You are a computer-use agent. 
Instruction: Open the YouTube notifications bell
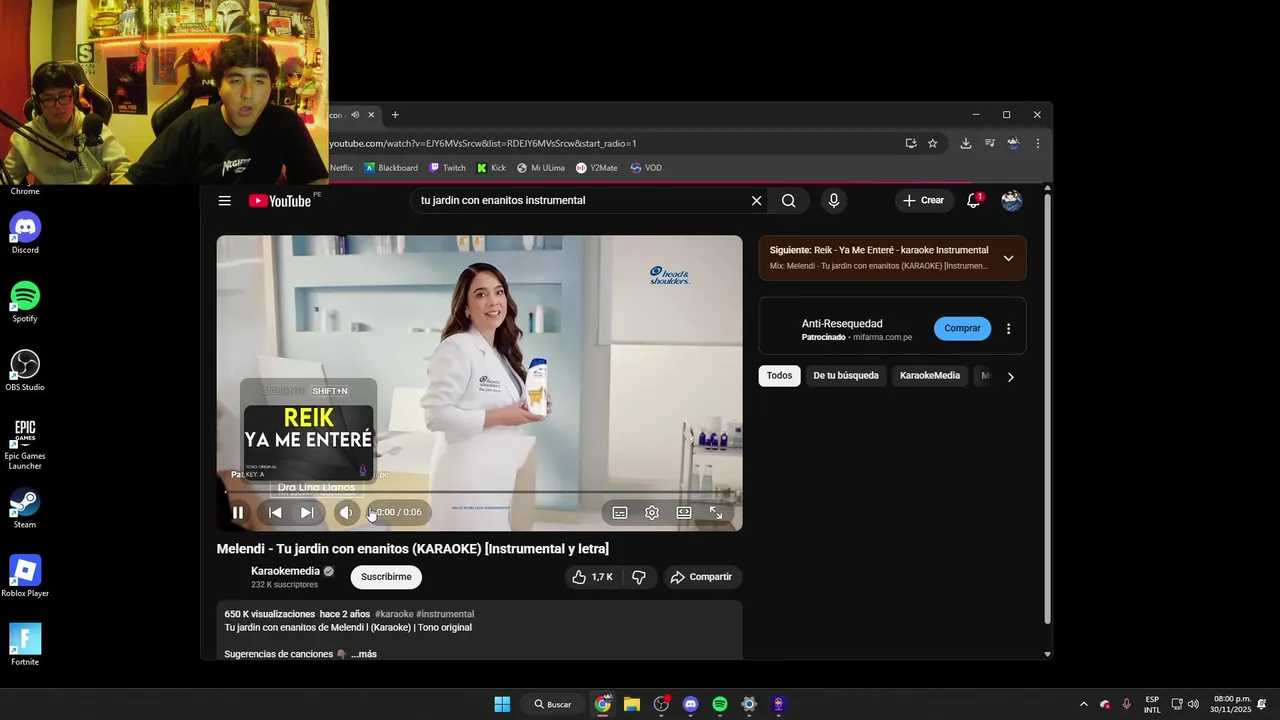pyautogui.click(x=973, y=201)
